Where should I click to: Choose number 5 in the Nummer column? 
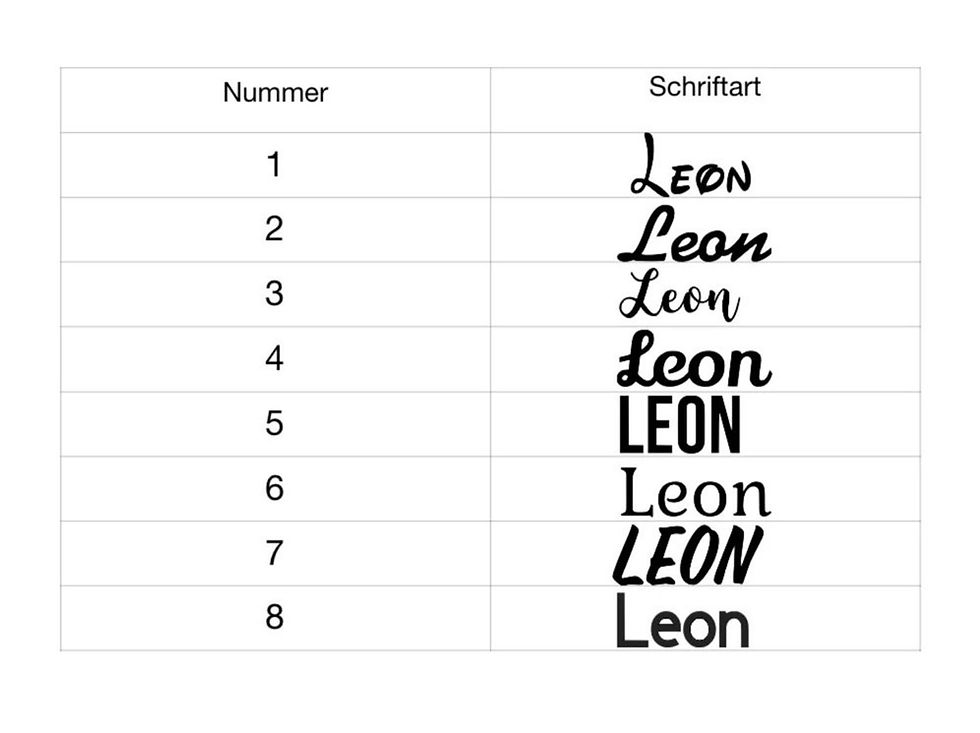(275, 423)
